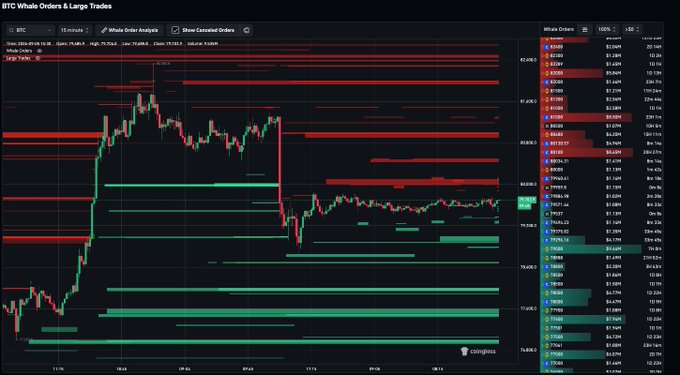Click the $5.84M order value
The height and width of the screenshot is (375, 680).
pyautogui.click(x=614, y=73)
